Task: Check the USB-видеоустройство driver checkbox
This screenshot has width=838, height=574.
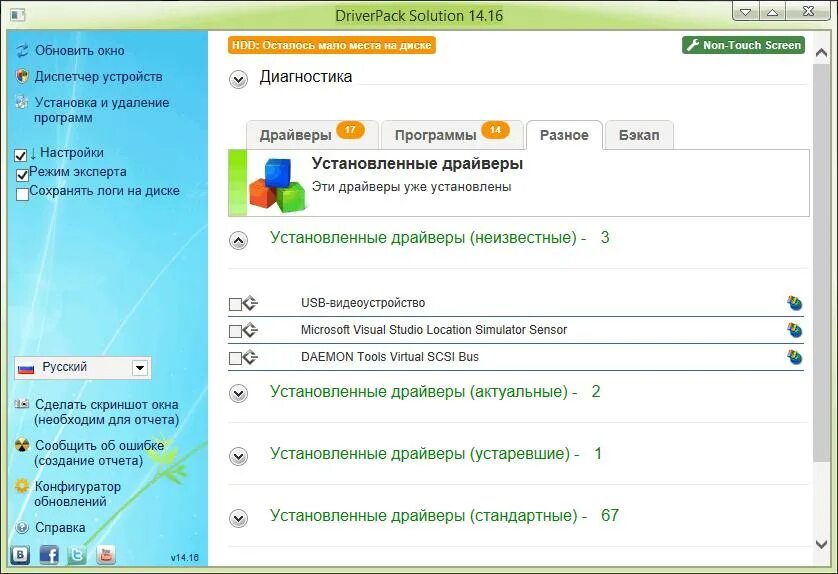Action: pyautogui.click(x=235, y=304)
